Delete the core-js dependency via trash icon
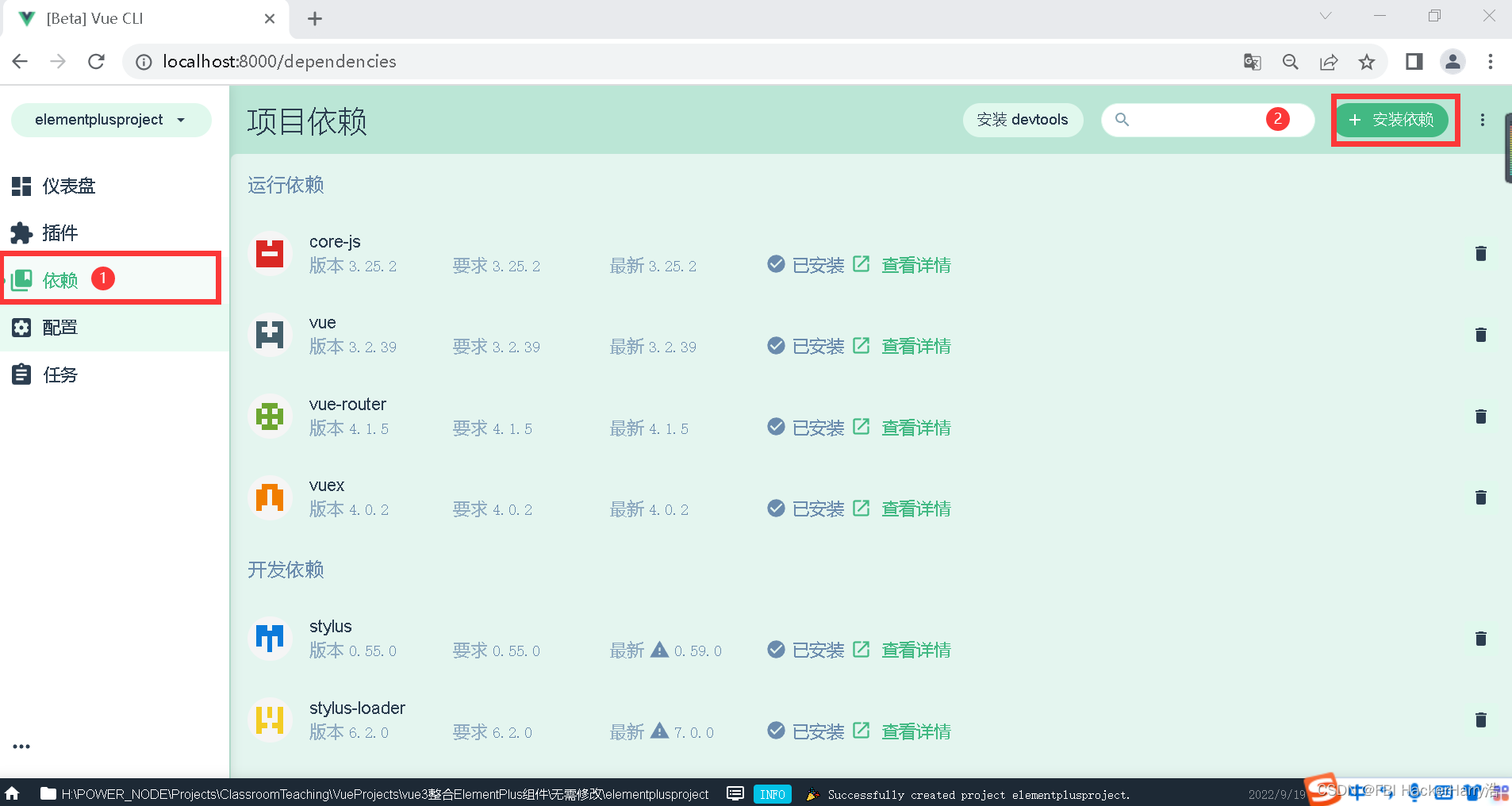The width and height of the screenshot is (1512, 806). (x=1479, y=253)
